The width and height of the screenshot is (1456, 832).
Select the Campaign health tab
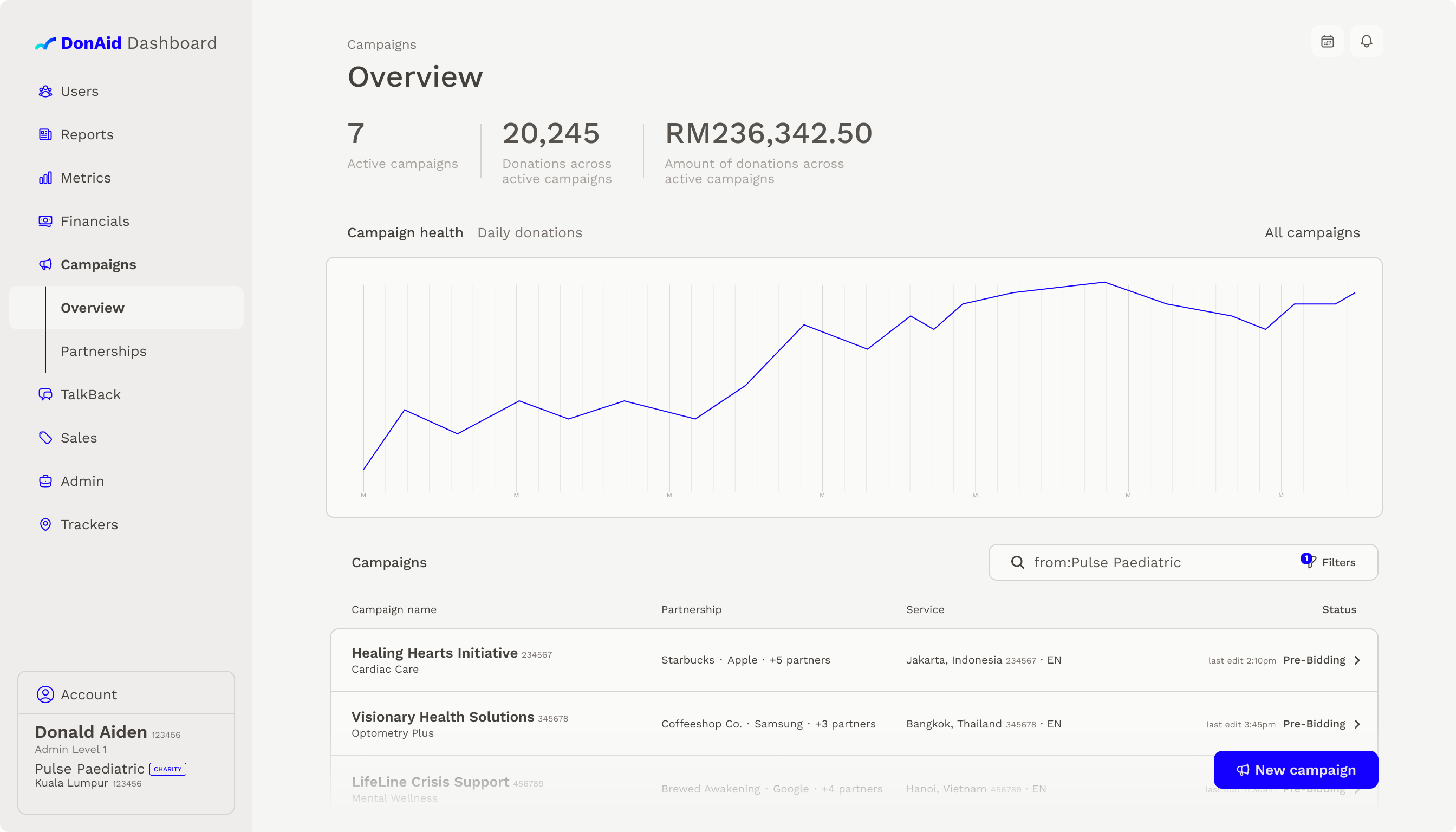[x=405, y=232]
